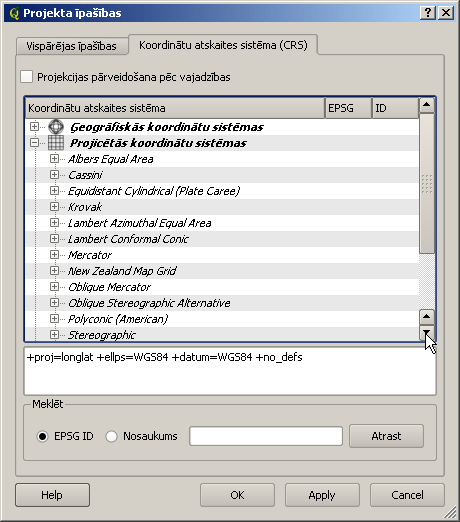Image resolution: width=460 pixels, height=522 pixels.
Task: Open the Koordinātu atskaites sistēma (CRS) tab
Action: click(x=223, y=45)
